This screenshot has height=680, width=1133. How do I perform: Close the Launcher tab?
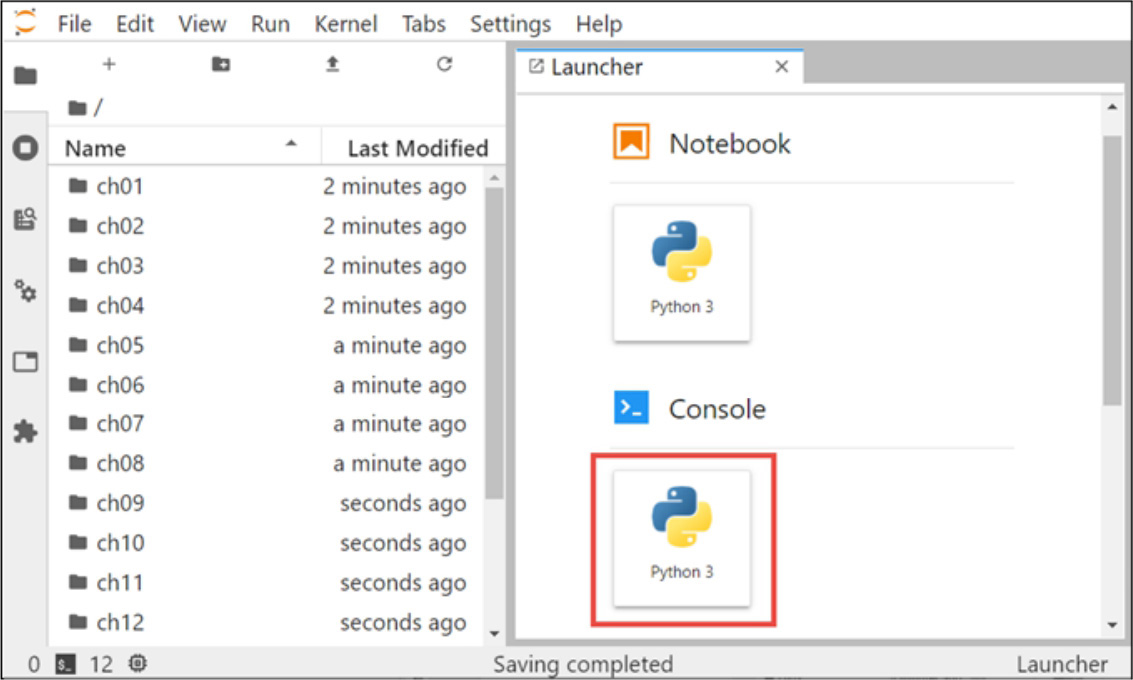[x=782, y=67]
